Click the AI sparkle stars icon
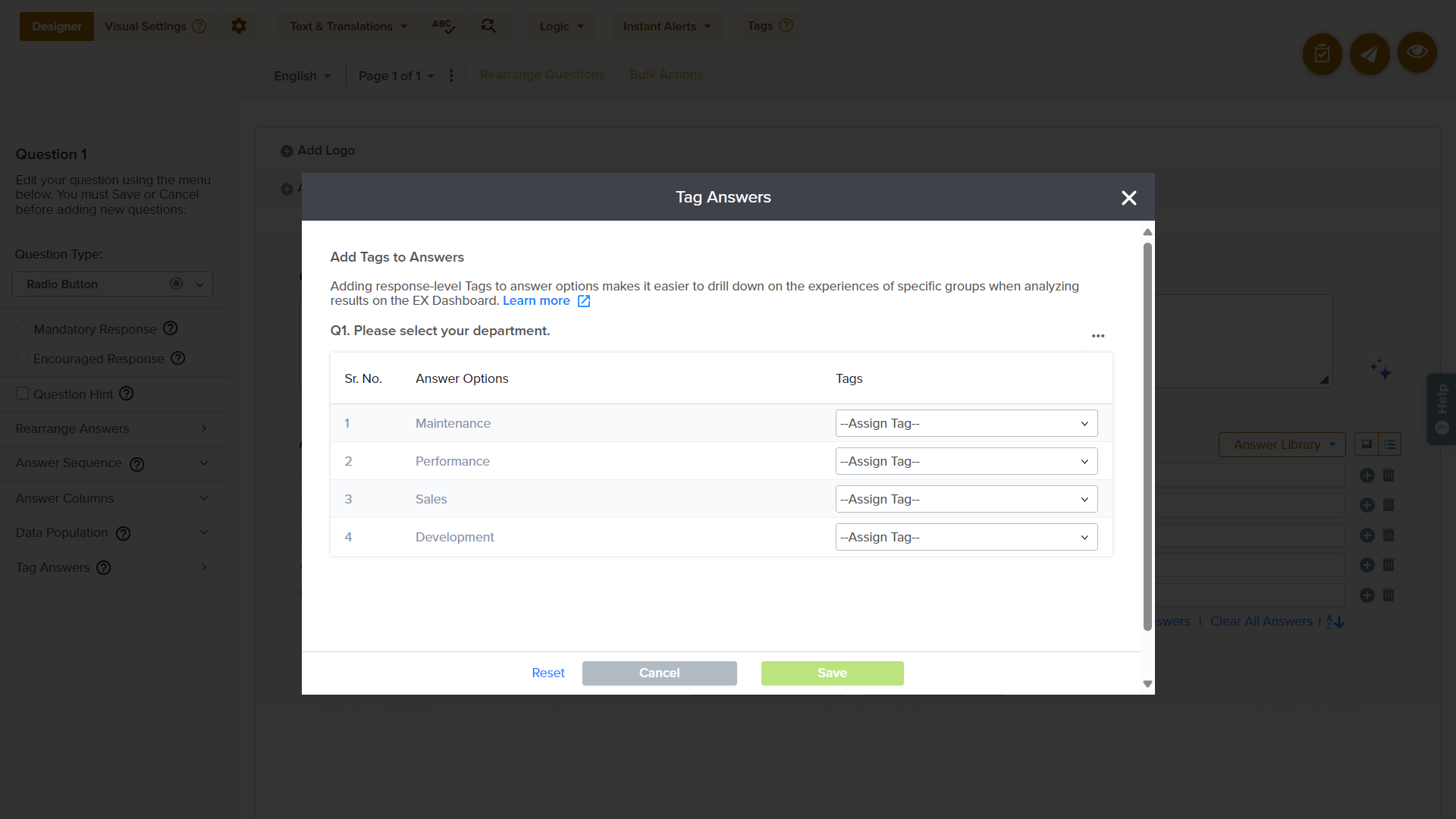1456x819 pixels. [x=1380, y=369]
